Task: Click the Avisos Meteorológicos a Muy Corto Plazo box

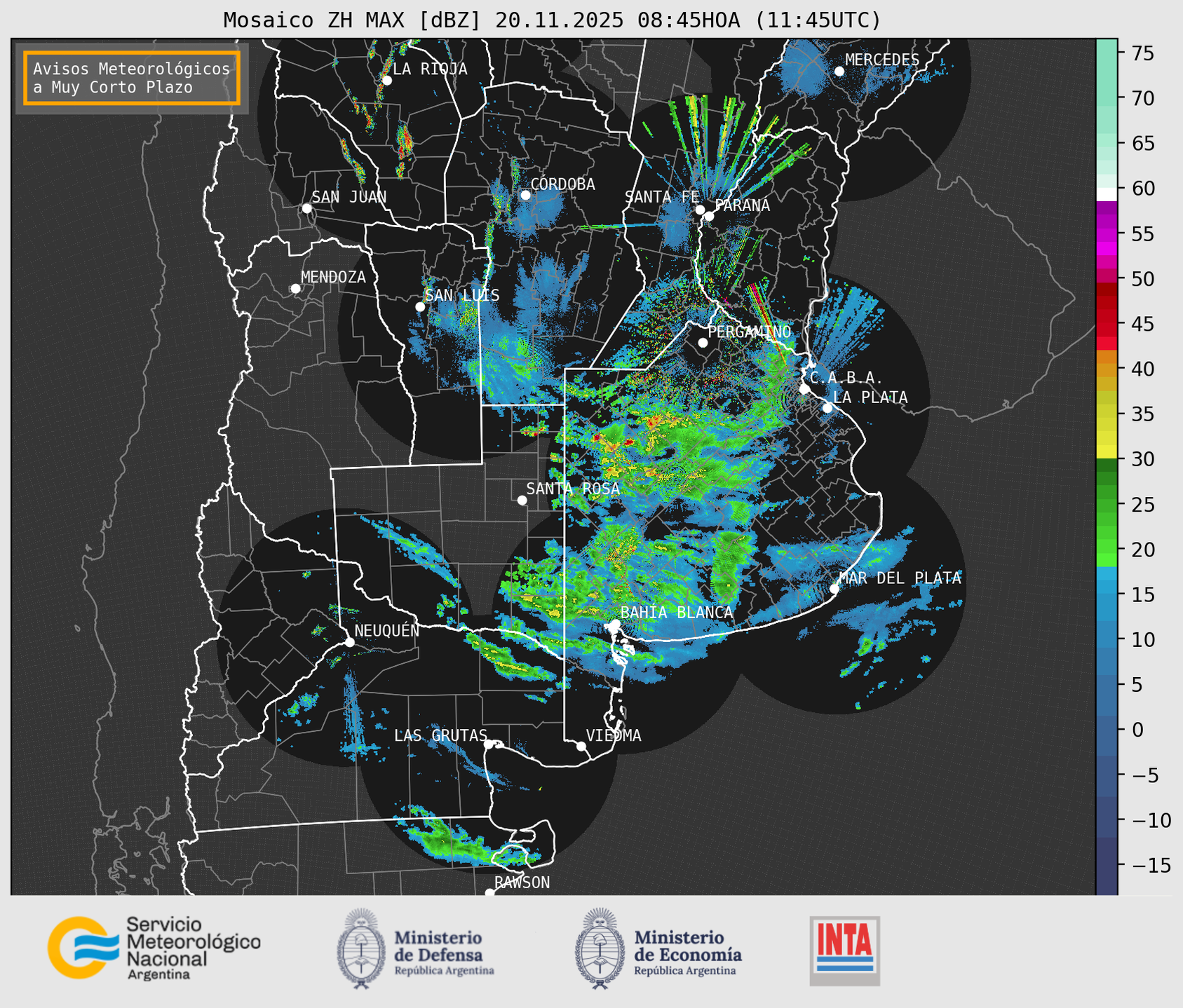Action: (x=132, y=78)
